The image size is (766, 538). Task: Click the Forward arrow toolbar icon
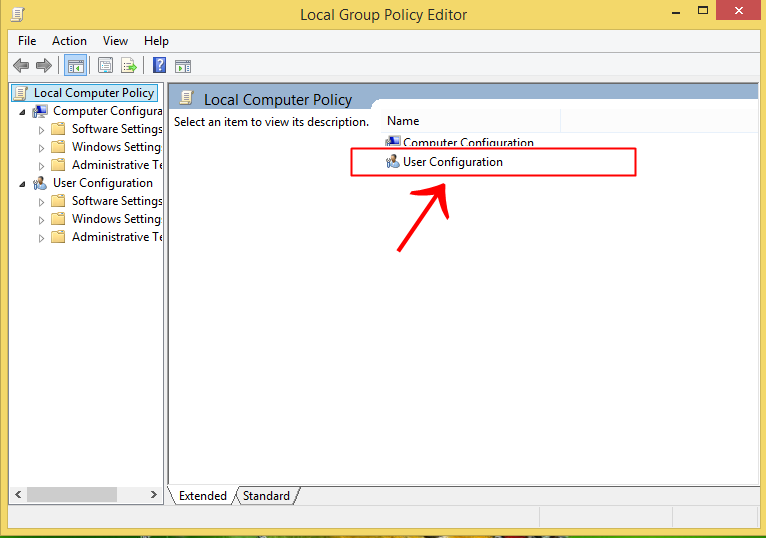point(44,65)
